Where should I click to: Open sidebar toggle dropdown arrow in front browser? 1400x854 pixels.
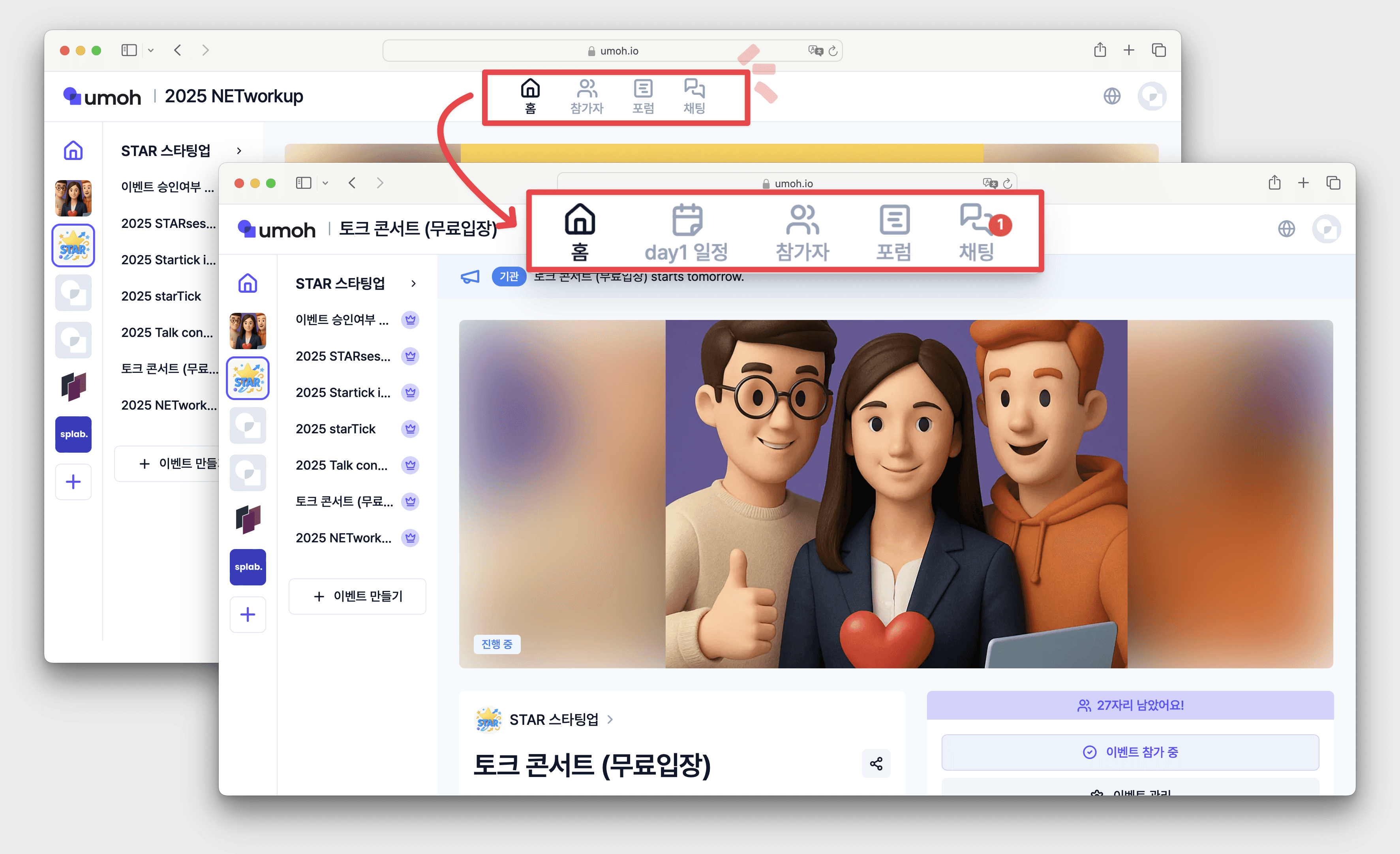pos(326,183)
